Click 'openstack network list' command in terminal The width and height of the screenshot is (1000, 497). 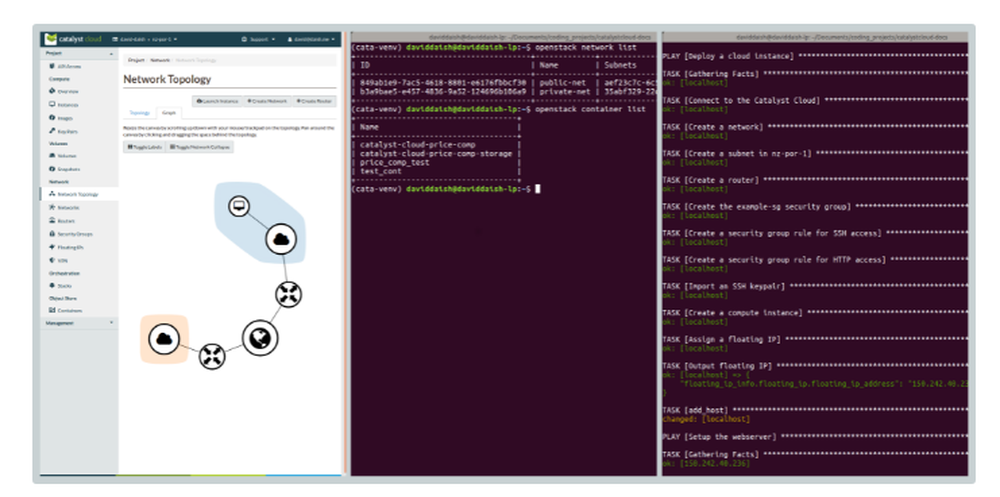click(586, 47)
